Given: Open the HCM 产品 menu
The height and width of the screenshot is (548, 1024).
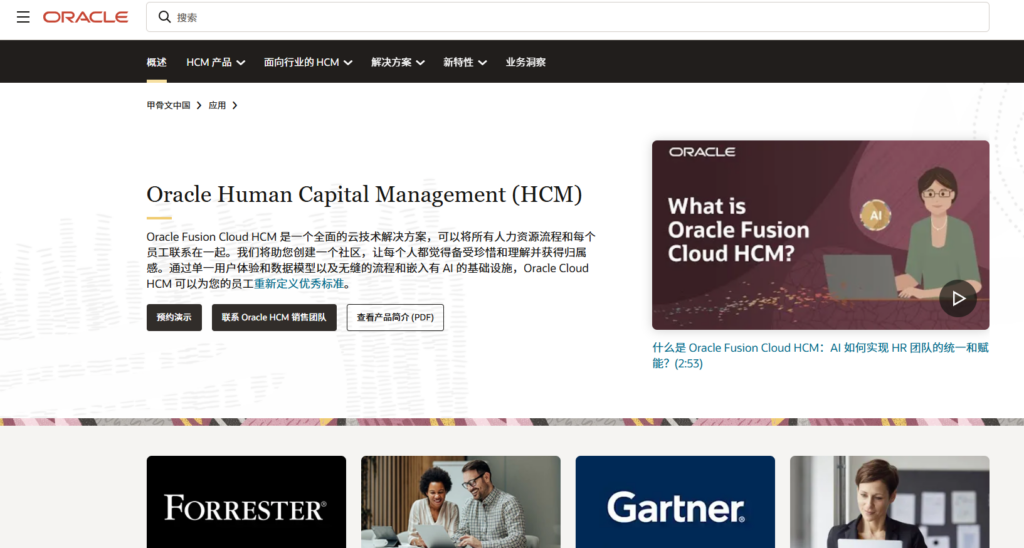Looking at the screenshot, I should click(x=216, y=62).
